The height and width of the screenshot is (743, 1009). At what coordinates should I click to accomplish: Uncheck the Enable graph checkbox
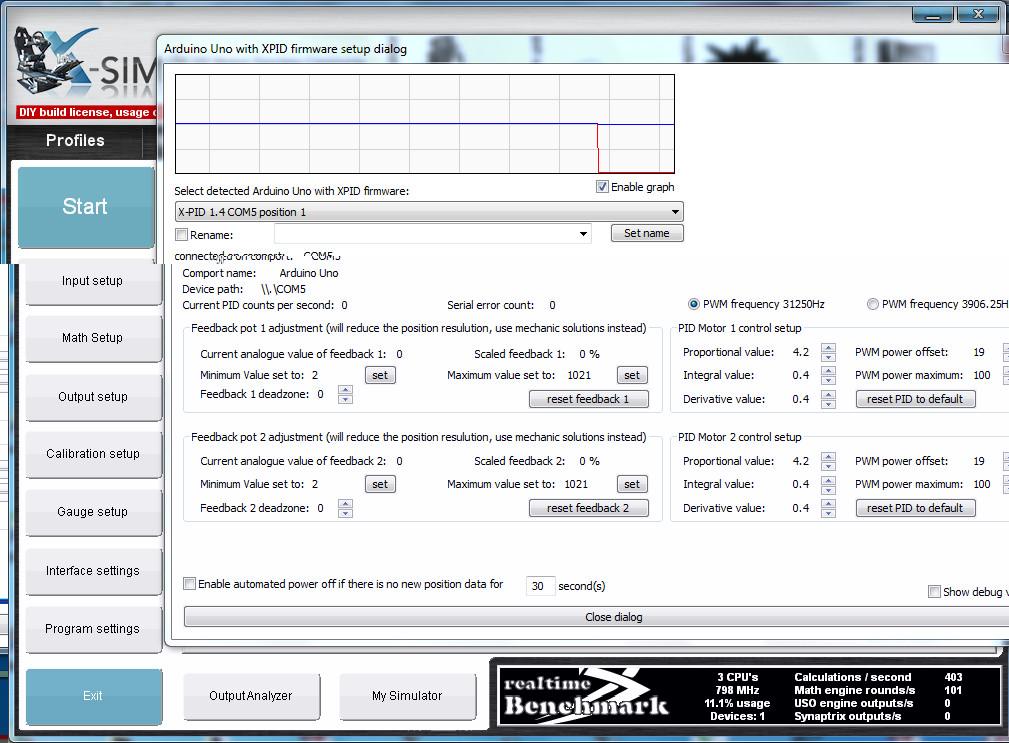point(602,187)
